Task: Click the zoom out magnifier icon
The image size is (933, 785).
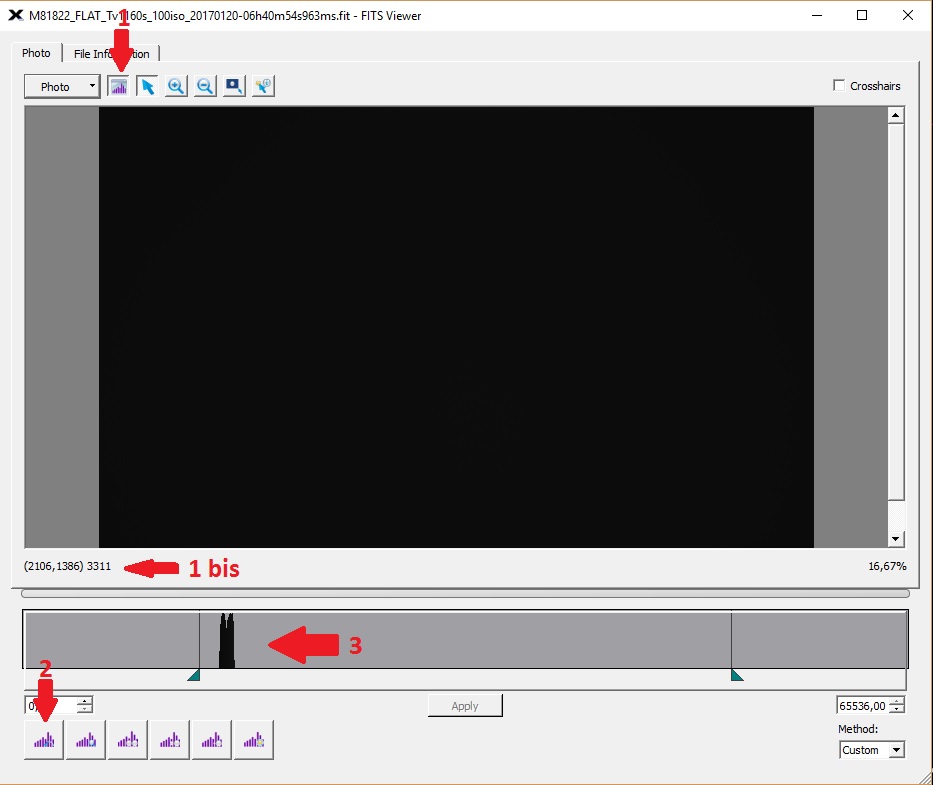Action: (x=205, y=86)
